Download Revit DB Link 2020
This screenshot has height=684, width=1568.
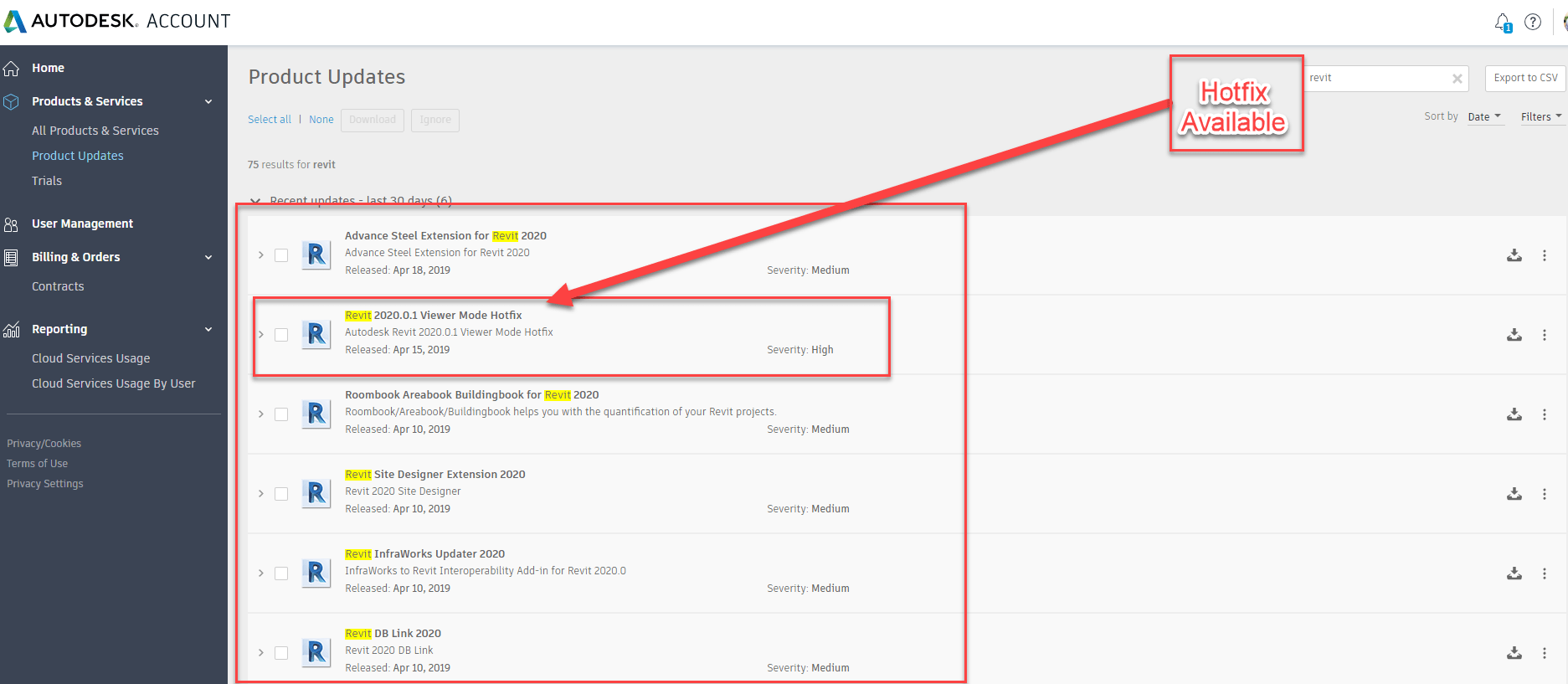tap(1514, 653)
